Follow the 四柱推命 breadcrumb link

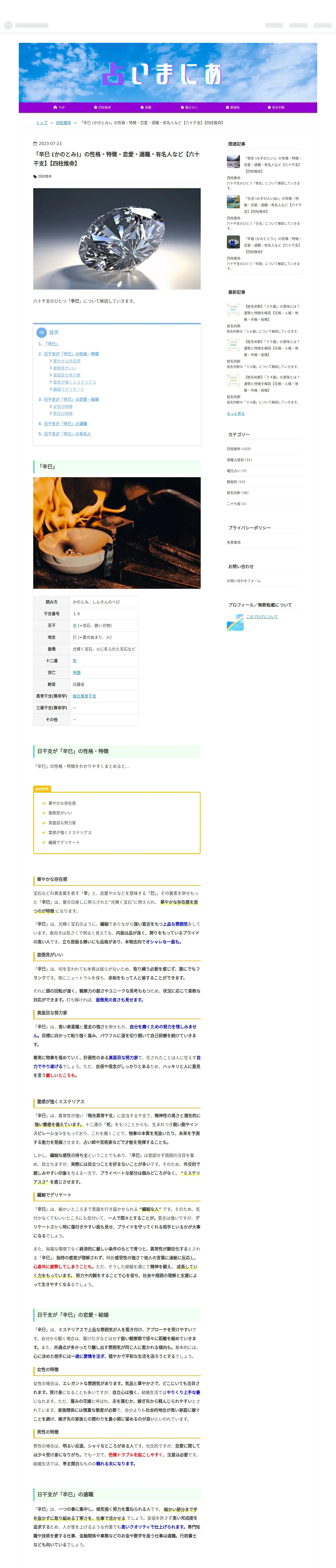point(63,122)
